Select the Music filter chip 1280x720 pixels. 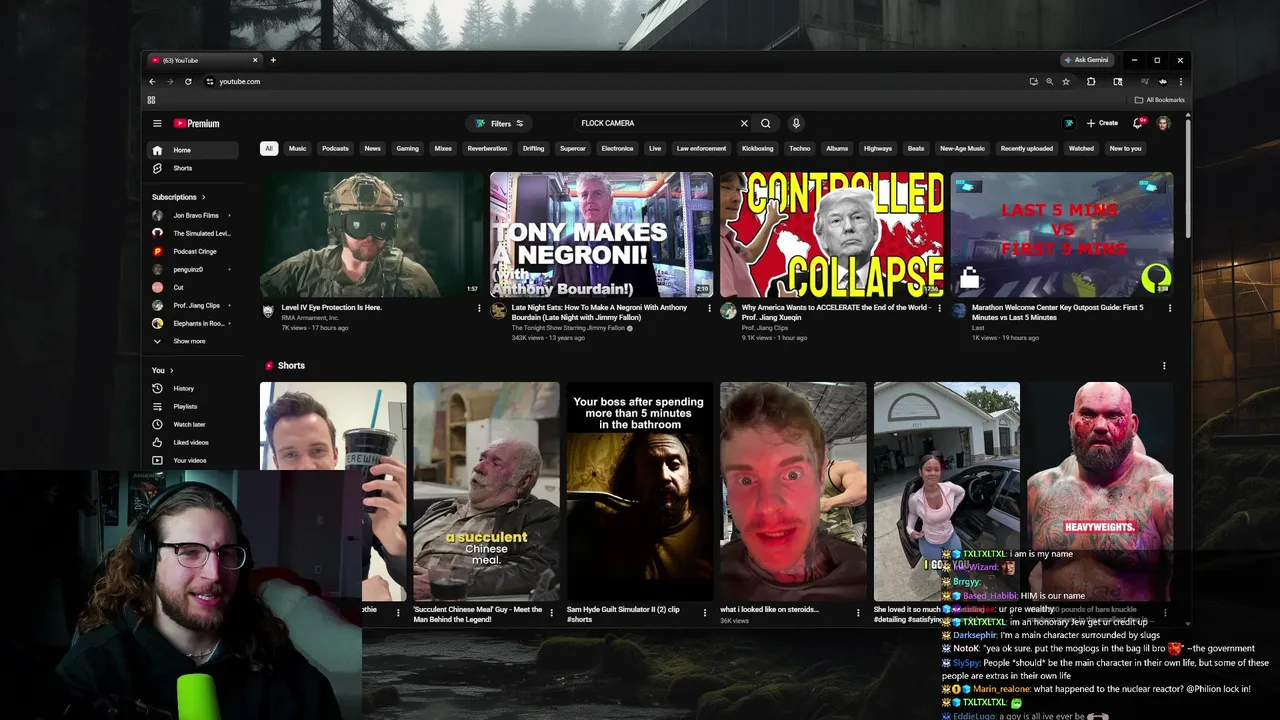pos(298,148)
